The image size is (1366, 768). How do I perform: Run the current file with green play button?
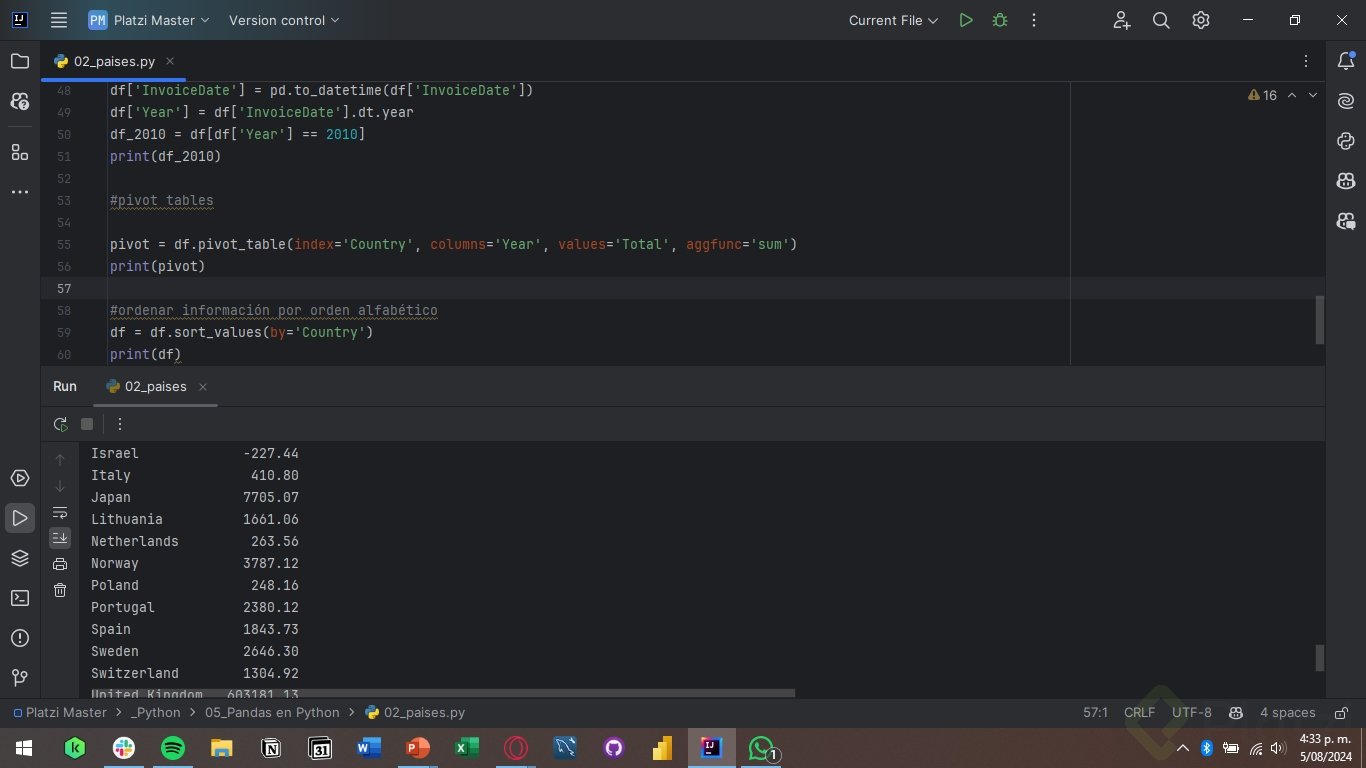pos(965,20)
